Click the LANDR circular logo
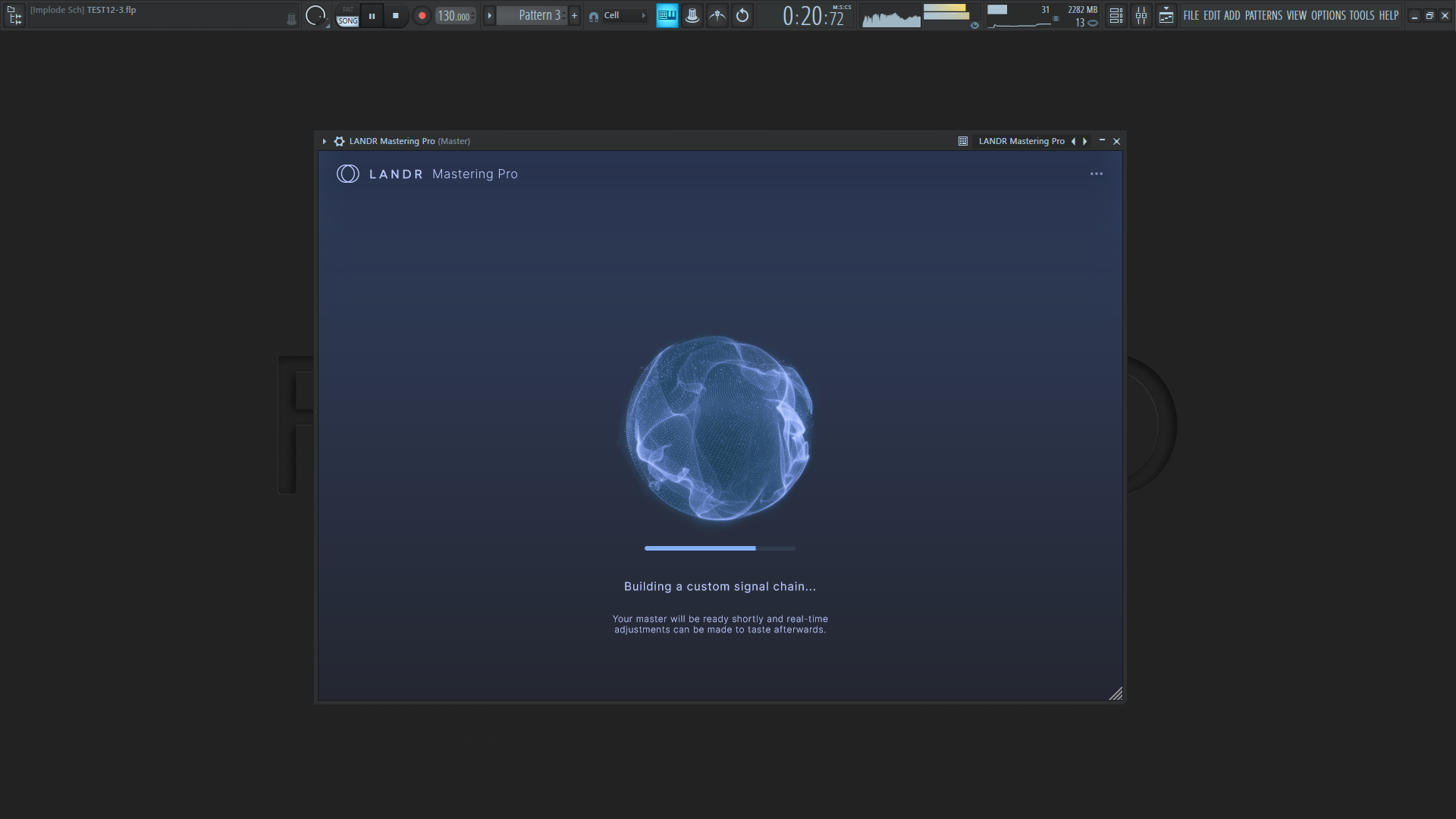The image size is (1456, 819). click(348, 174)
